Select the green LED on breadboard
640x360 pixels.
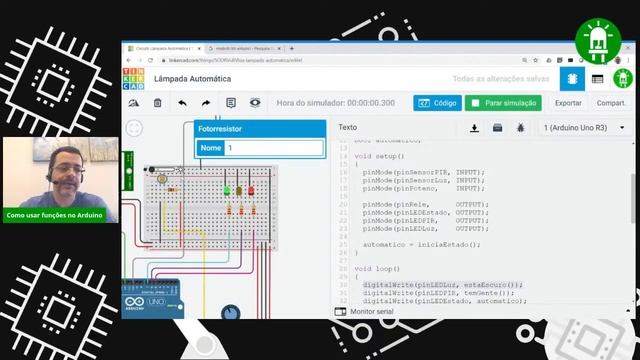point(227,190)
